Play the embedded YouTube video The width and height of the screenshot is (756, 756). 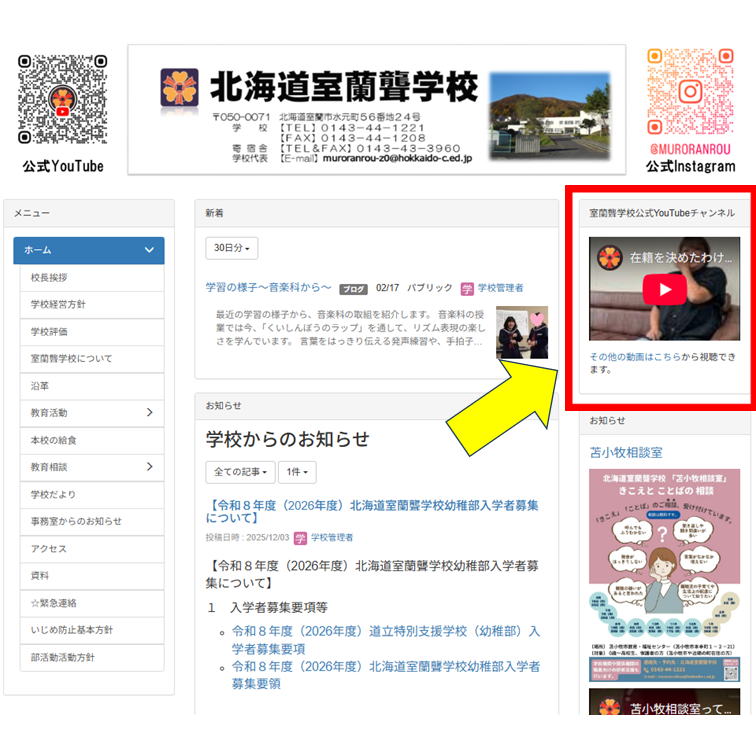(664, 290)
